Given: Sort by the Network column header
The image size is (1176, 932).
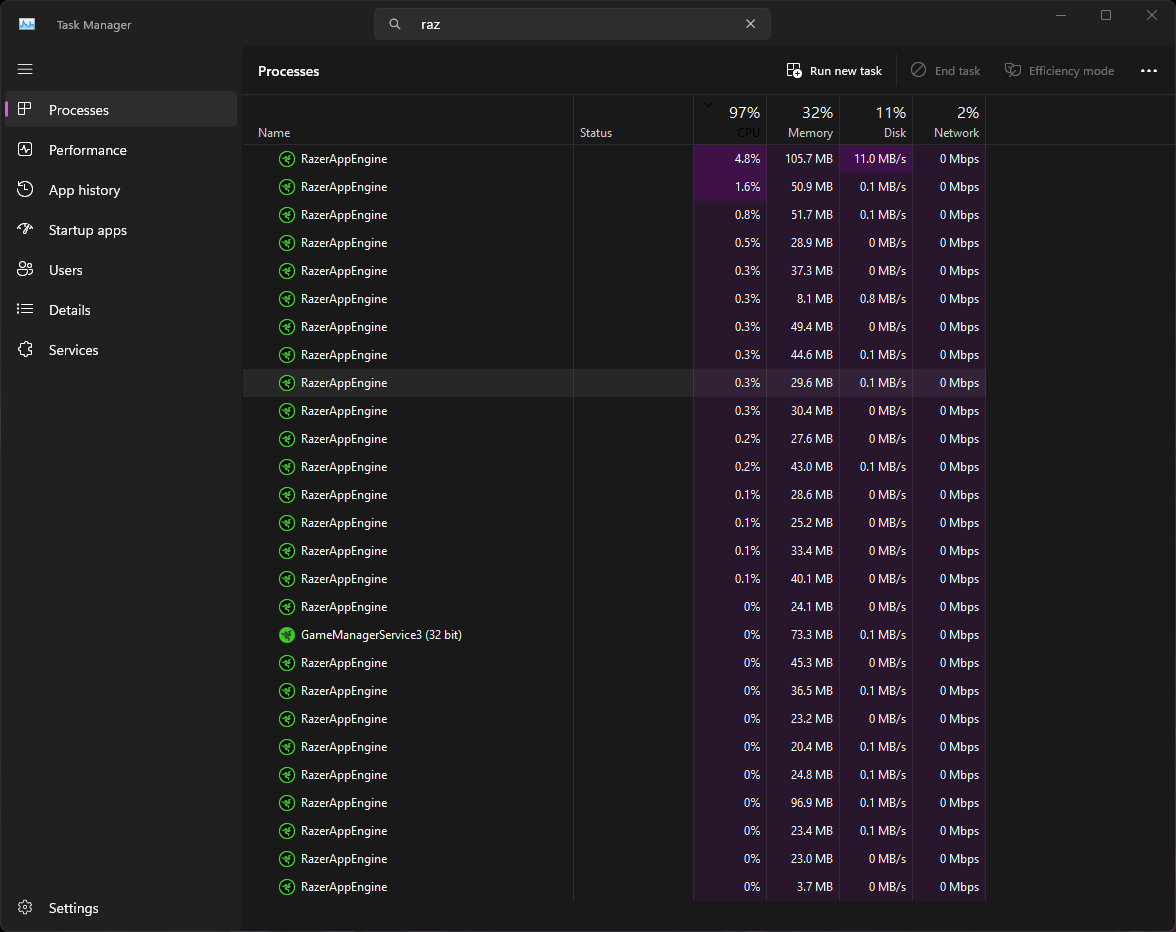Looking at the screenshot, I should coord(949,121).
